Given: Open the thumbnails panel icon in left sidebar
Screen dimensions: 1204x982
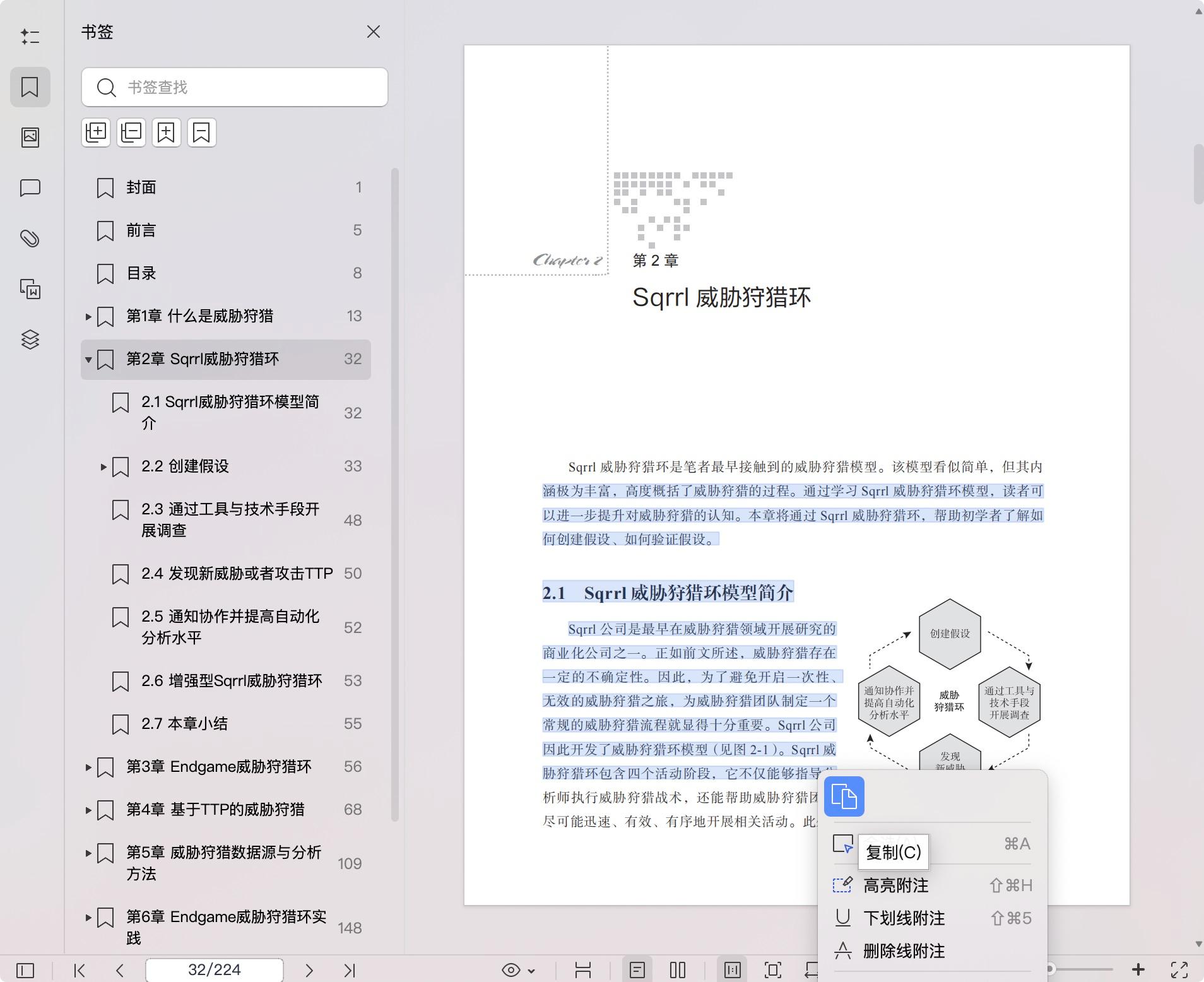Looking at the screenshot, I should 30,138.
